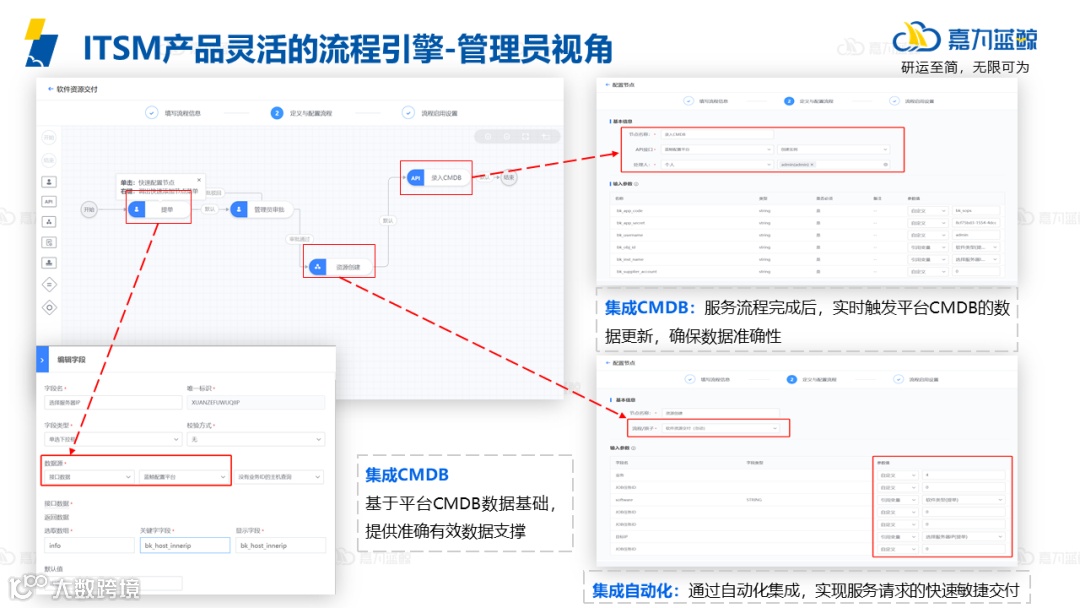This screenshot has width=1080, height=608.
Task: Pick the API node tool in palette
Action: (x=49, y=202)
